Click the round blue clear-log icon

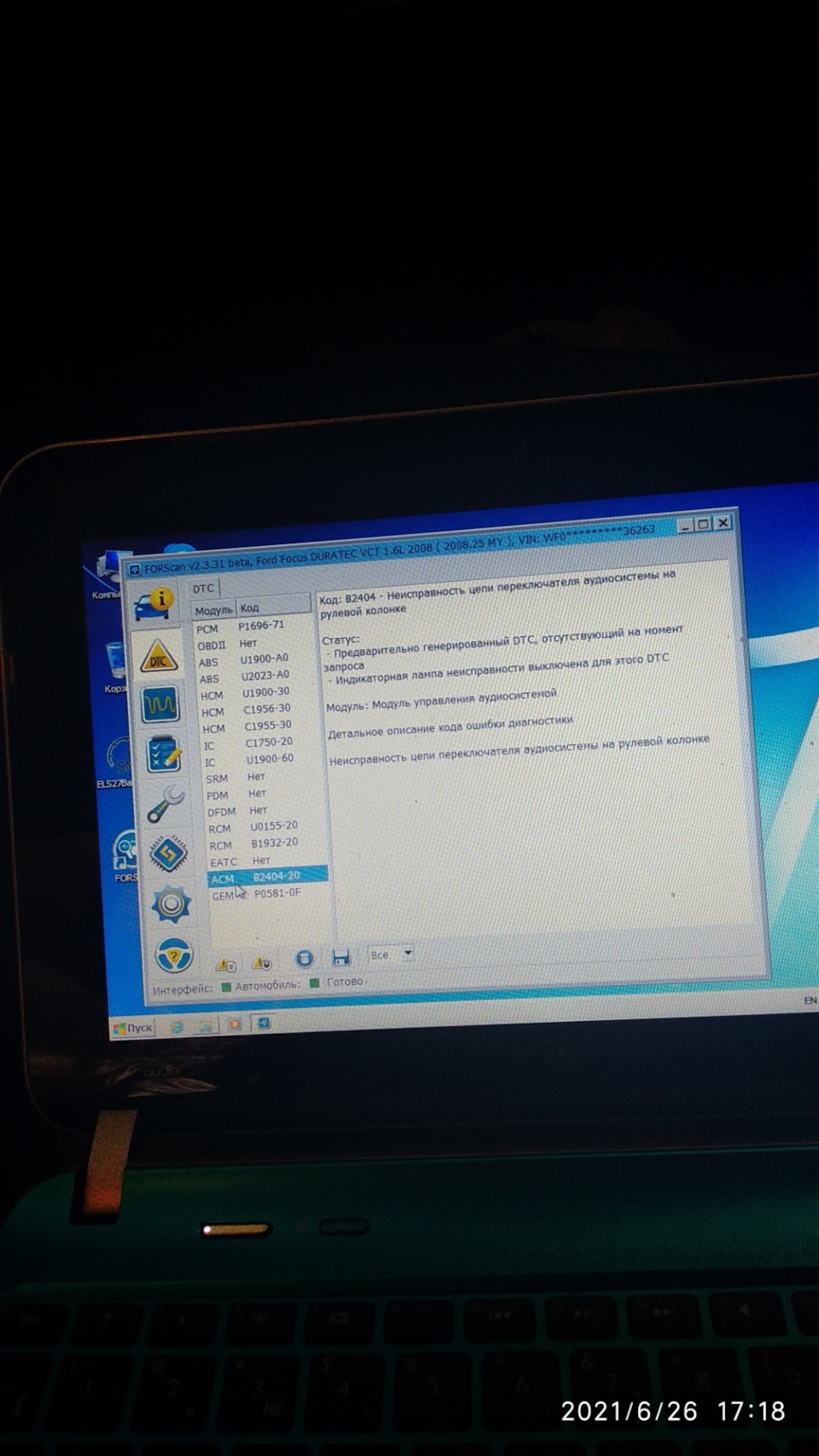pos(304,959)
